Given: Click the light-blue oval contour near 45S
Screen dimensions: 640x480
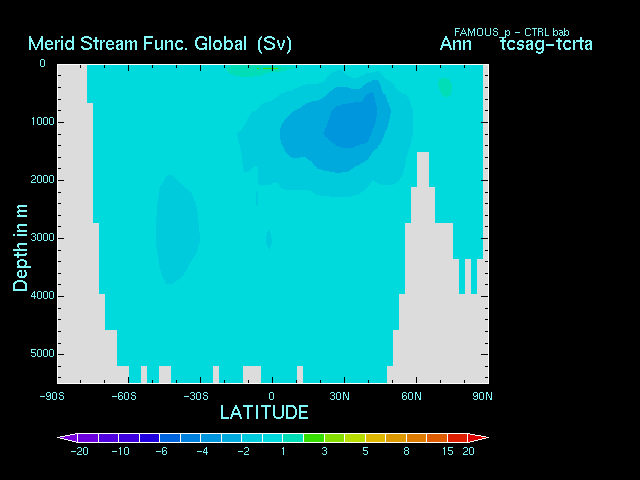Looking at the screenshot, I should coord(177,229).
